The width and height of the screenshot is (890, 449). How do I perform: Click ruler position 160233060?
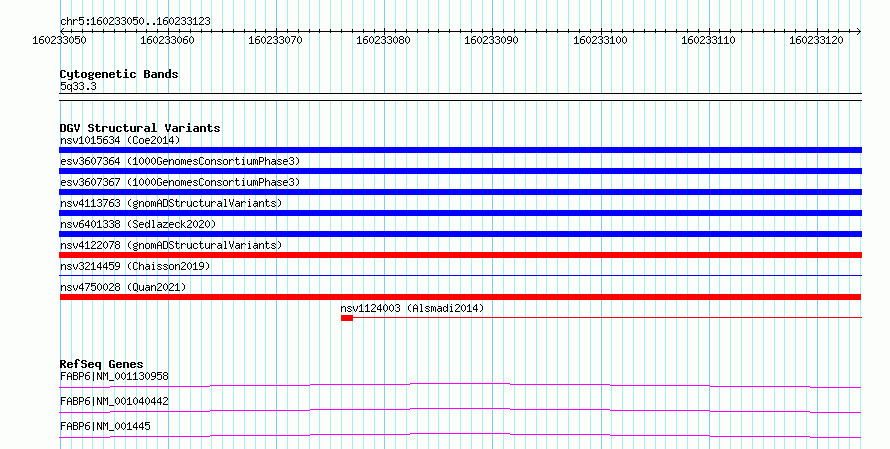tap(167, 40)
